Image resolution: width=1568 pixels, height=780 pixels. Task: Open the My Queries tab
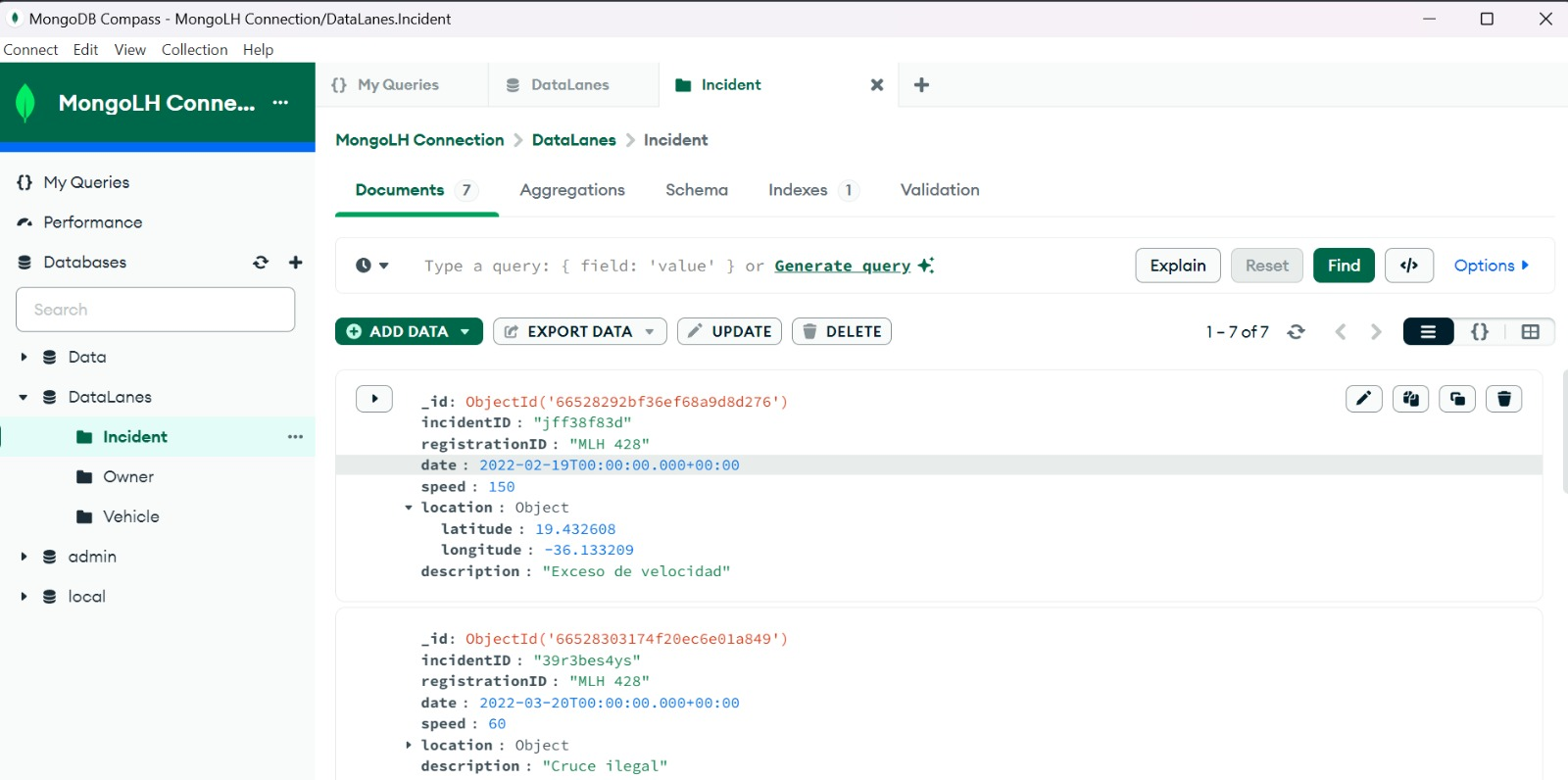[402, 85]
